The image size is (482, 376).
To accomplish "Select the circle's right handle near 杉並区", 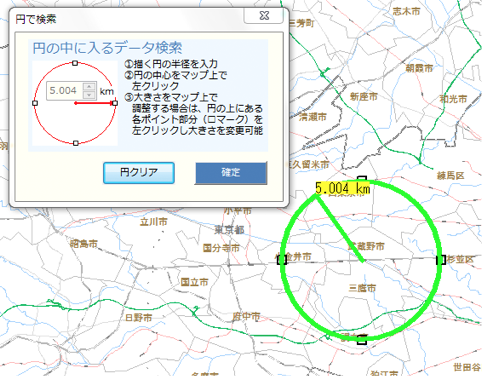I will click(x=441, y=260).
